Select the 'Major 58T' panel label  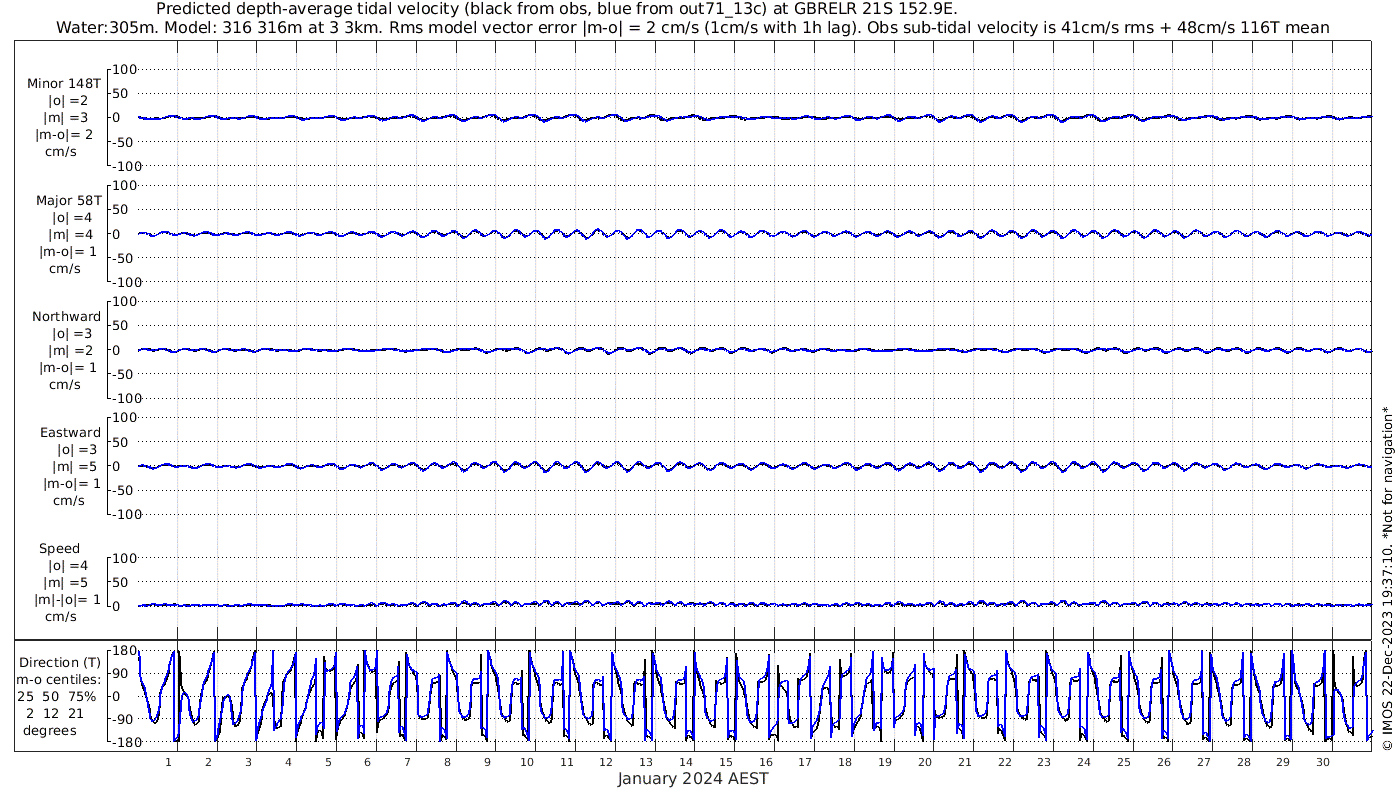[67, 200]
